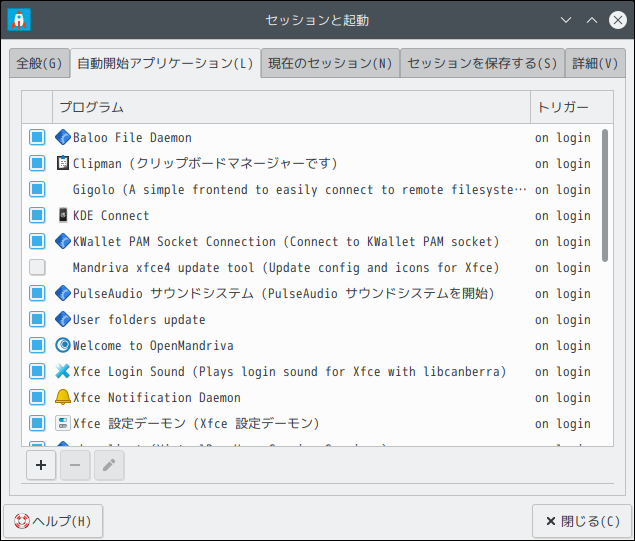Image resolution: width=635 pixels, height=541 pixels.
Task: Click the ヘルプ(H) help button
Action: (x=53, y=521)
